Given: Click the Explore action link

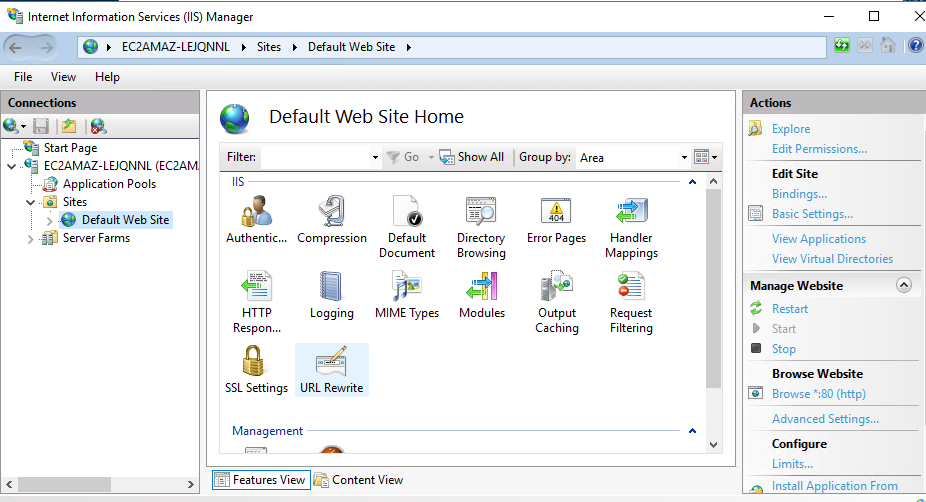Looking at the screenshot, I should [791, 129].
